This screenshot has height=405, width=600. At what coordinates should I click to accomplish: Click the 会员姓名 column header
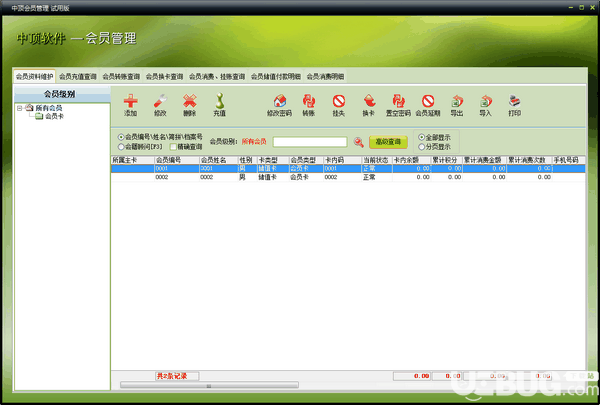[x=218, y=160]
